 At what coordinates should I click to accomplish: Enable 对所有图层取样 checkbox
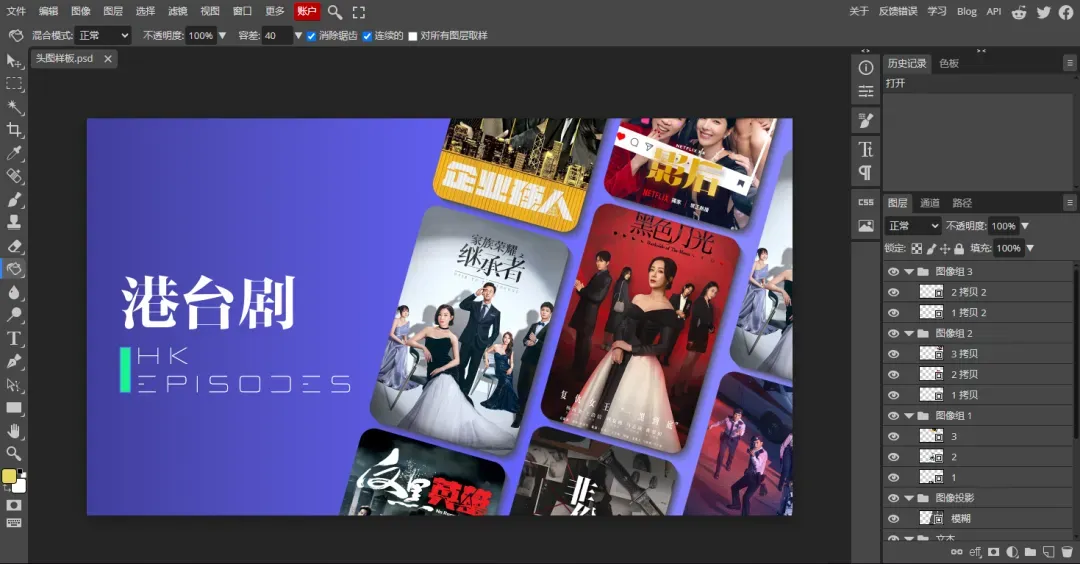(x=413, y=36)
